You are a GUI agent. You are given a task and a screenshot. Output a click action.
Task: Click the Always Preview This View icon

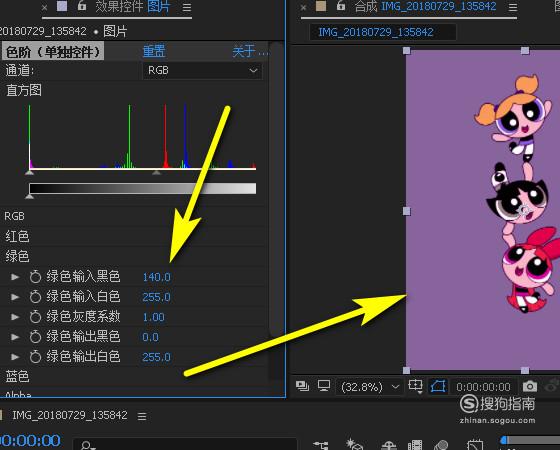click(302, 386)
